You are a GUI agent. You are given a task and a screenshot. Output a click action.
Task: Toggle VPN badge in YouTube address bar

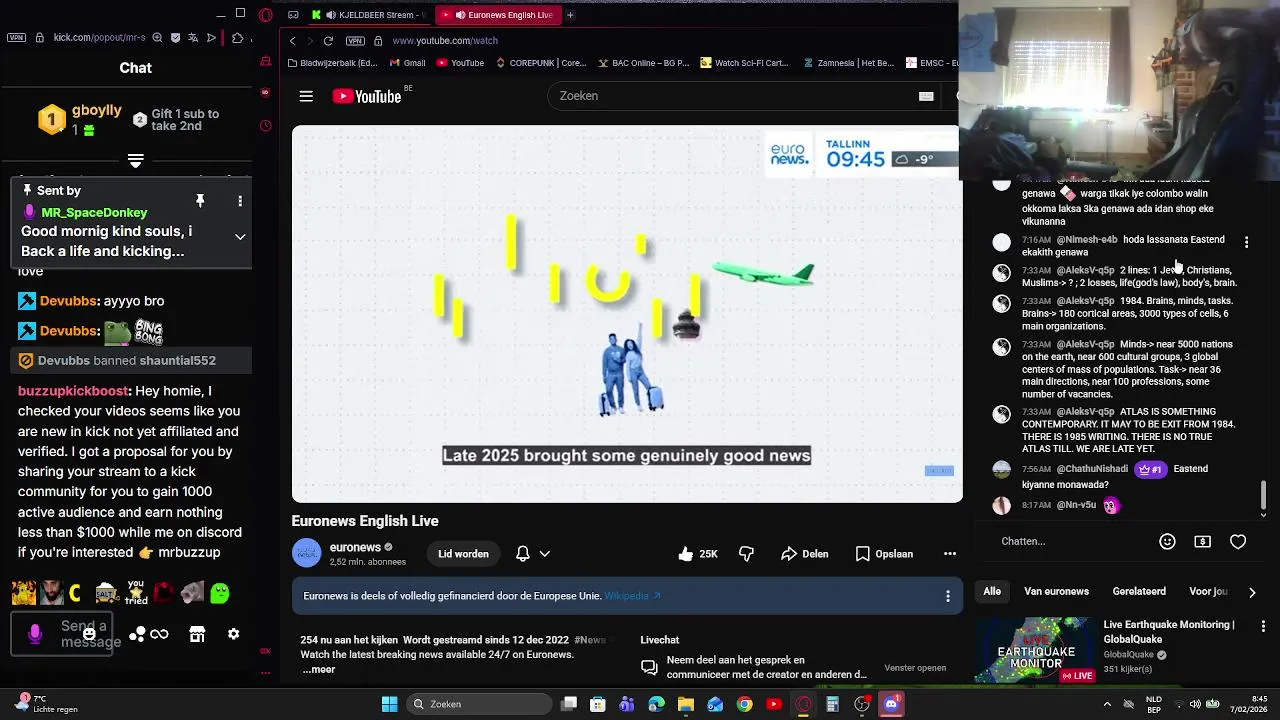coord(355,41)
